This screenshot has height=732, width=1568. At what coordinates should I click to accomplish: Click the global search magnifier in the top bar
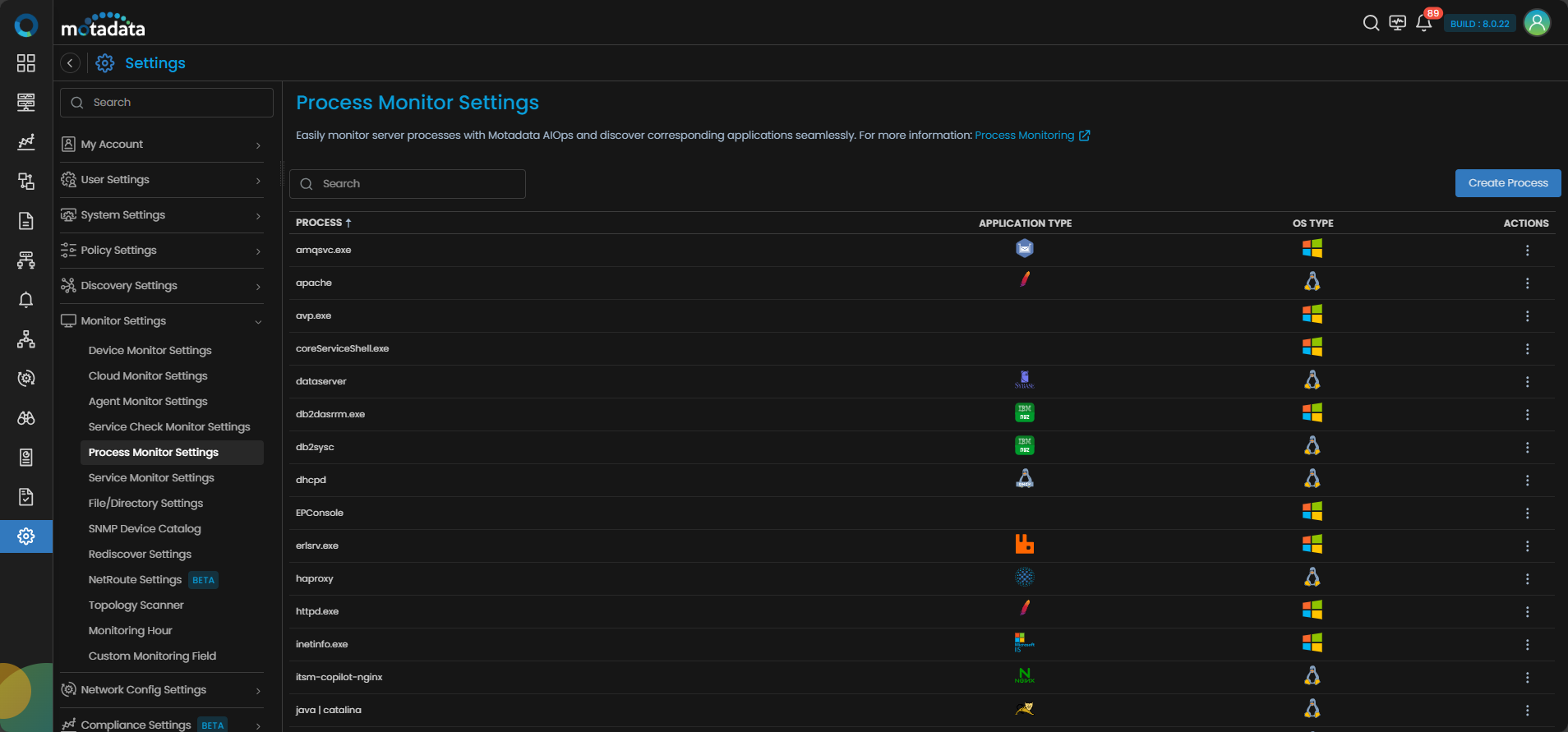1371,23
